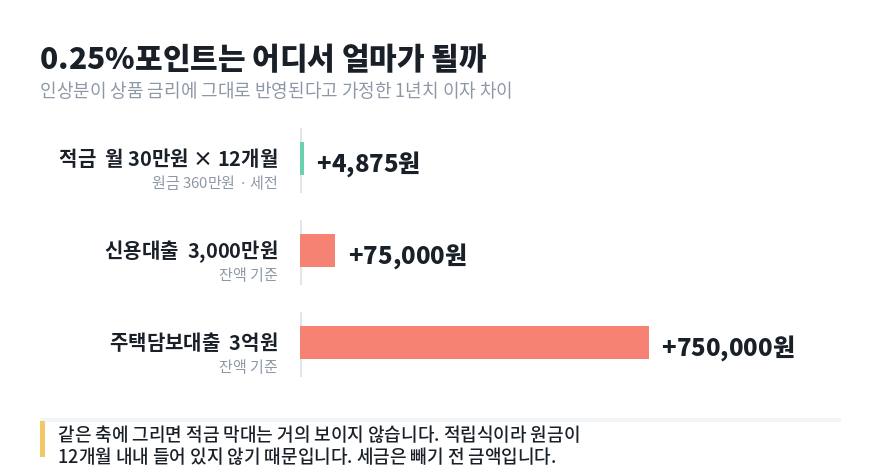The width and height of the screenshot is (880, 470).
Task: Click the vertical axis line beside 적금 bar
Action: tap(301, 161)
